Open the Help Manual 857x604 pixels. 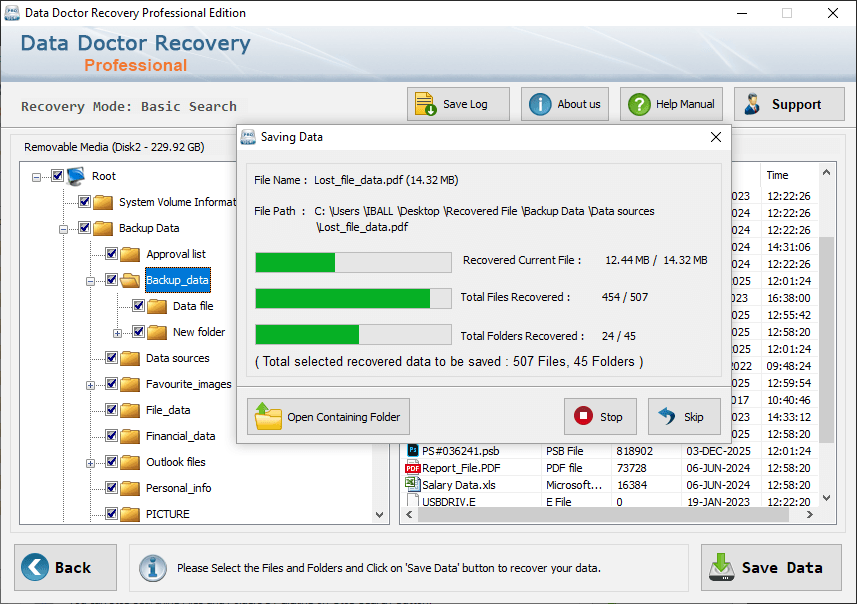coord(671,104)
